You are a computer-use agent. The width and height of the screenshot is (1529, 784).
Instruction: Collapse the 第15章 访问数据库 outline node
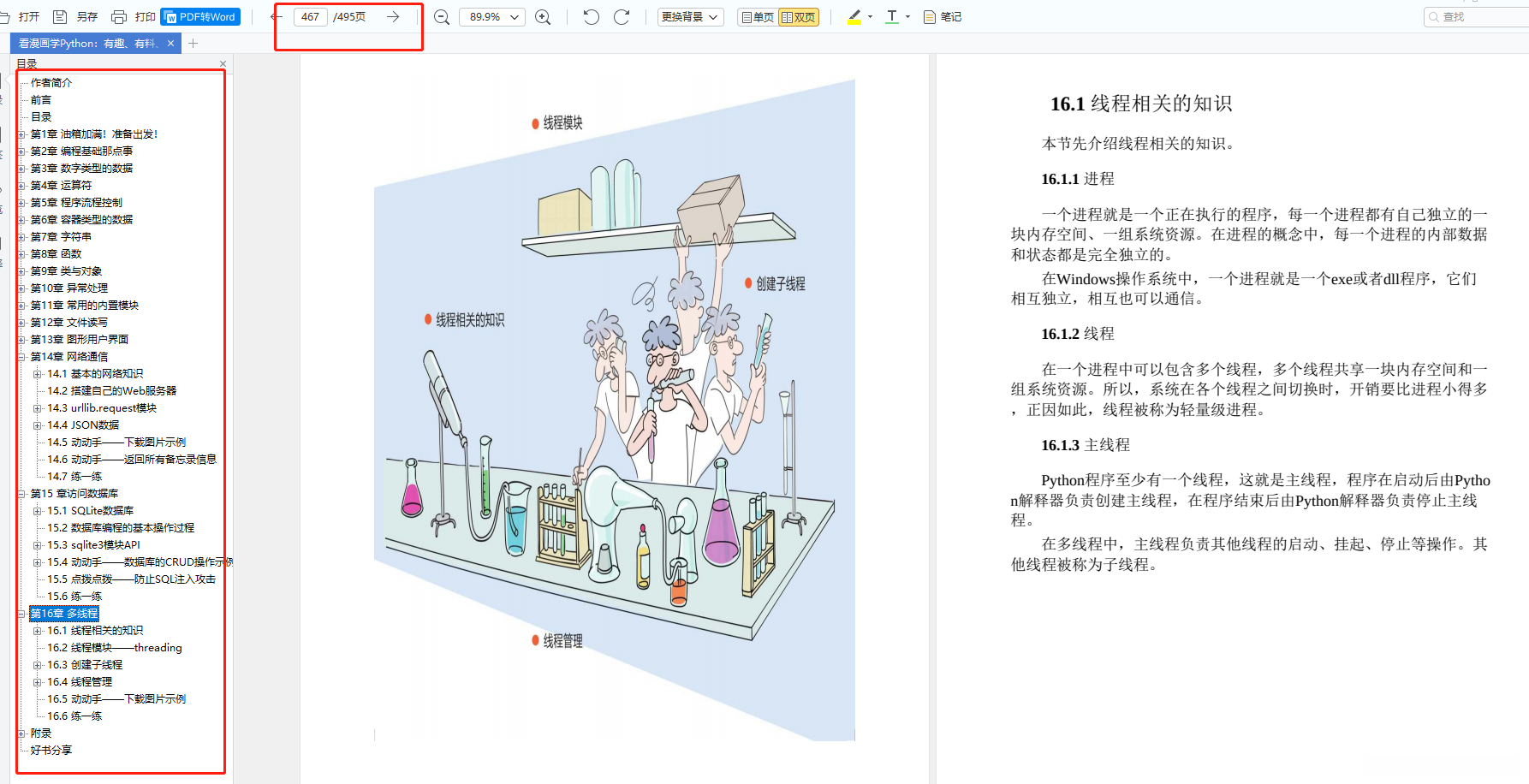point(22,494)
